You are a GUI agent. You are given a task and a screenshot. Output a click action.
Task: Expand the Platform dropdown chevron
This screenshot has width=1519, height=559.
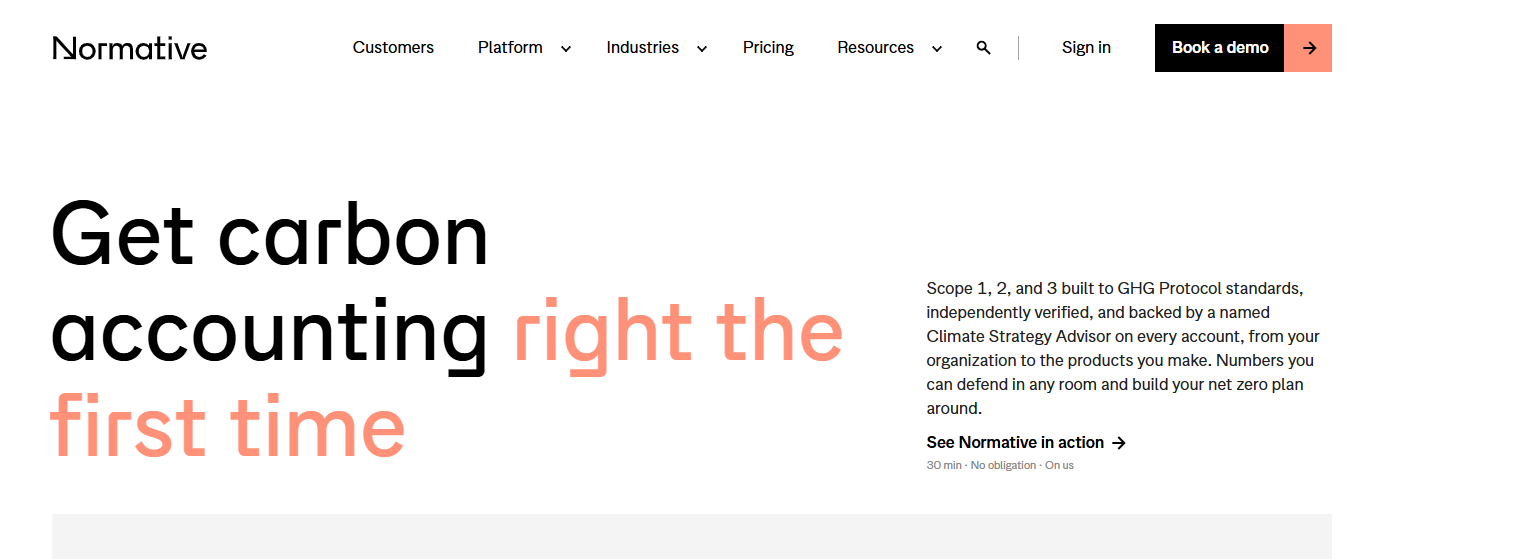pyautogui.click(x=566, y=49)
